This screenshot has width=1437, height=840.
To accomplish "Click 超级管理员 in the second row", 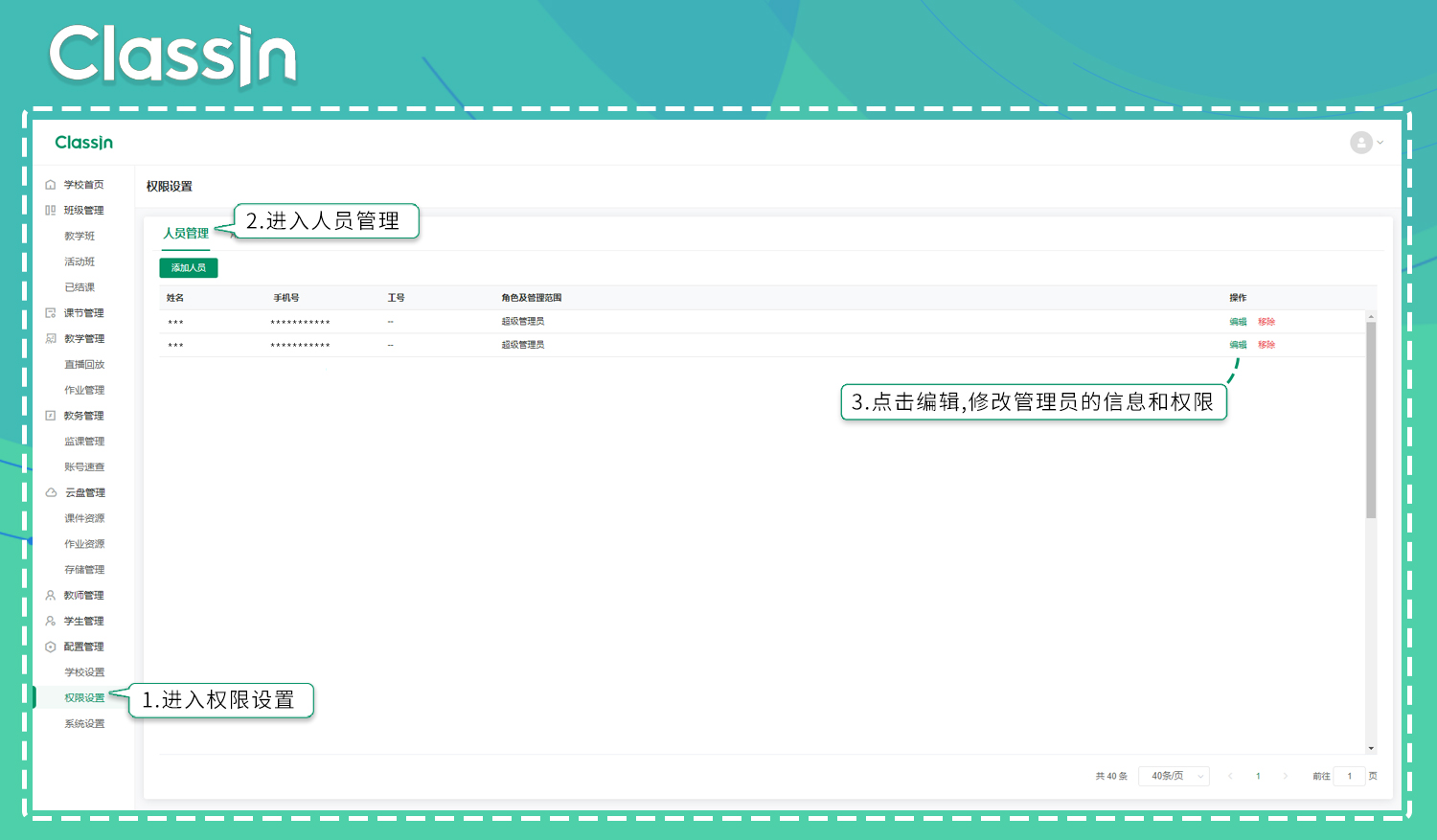I will (523, 345).
